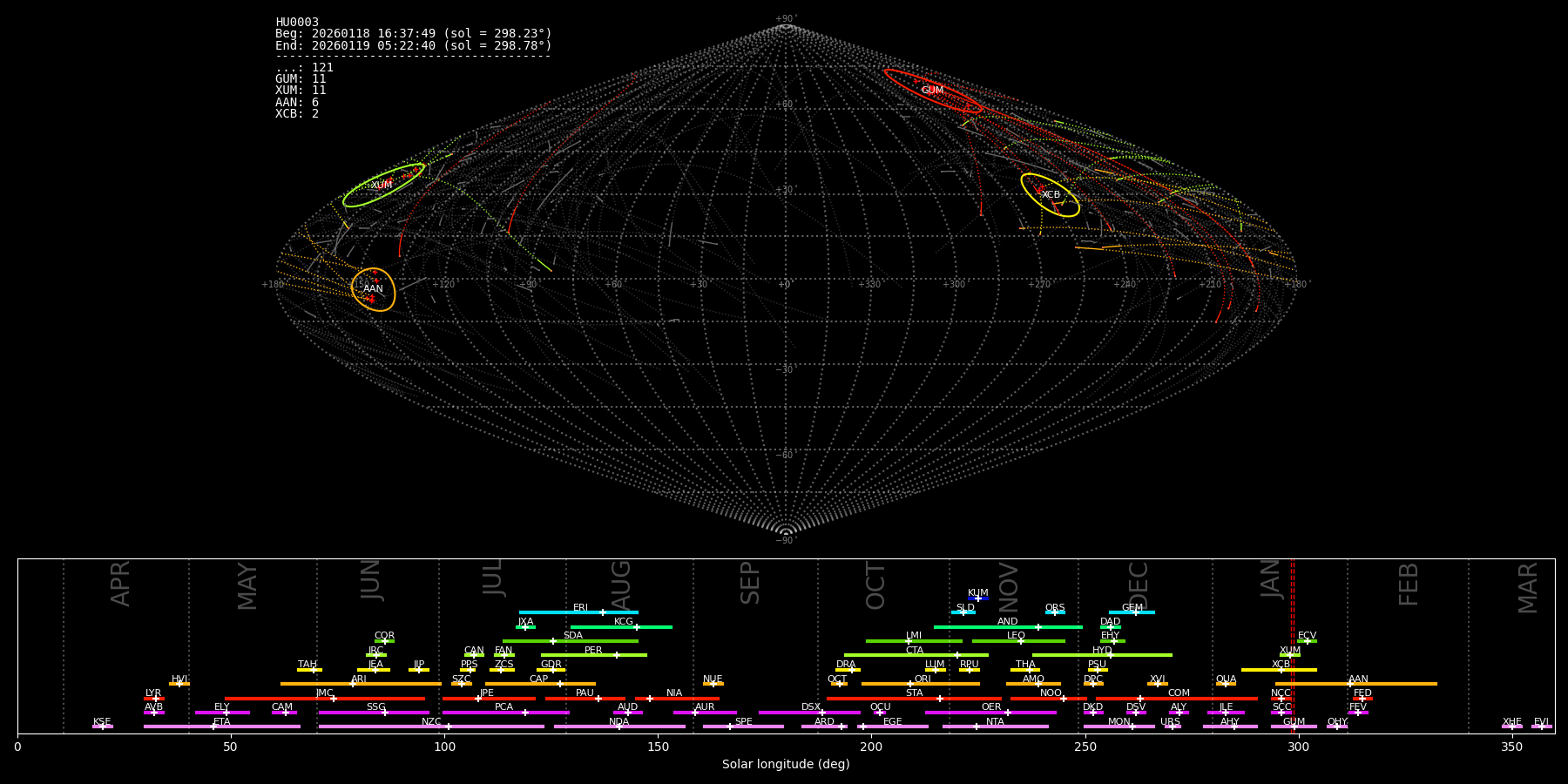Screen dimensions: 1568x784
Task: Click the orange AAN radiant ellipse on sky map
Action: [x=373, y=289]
